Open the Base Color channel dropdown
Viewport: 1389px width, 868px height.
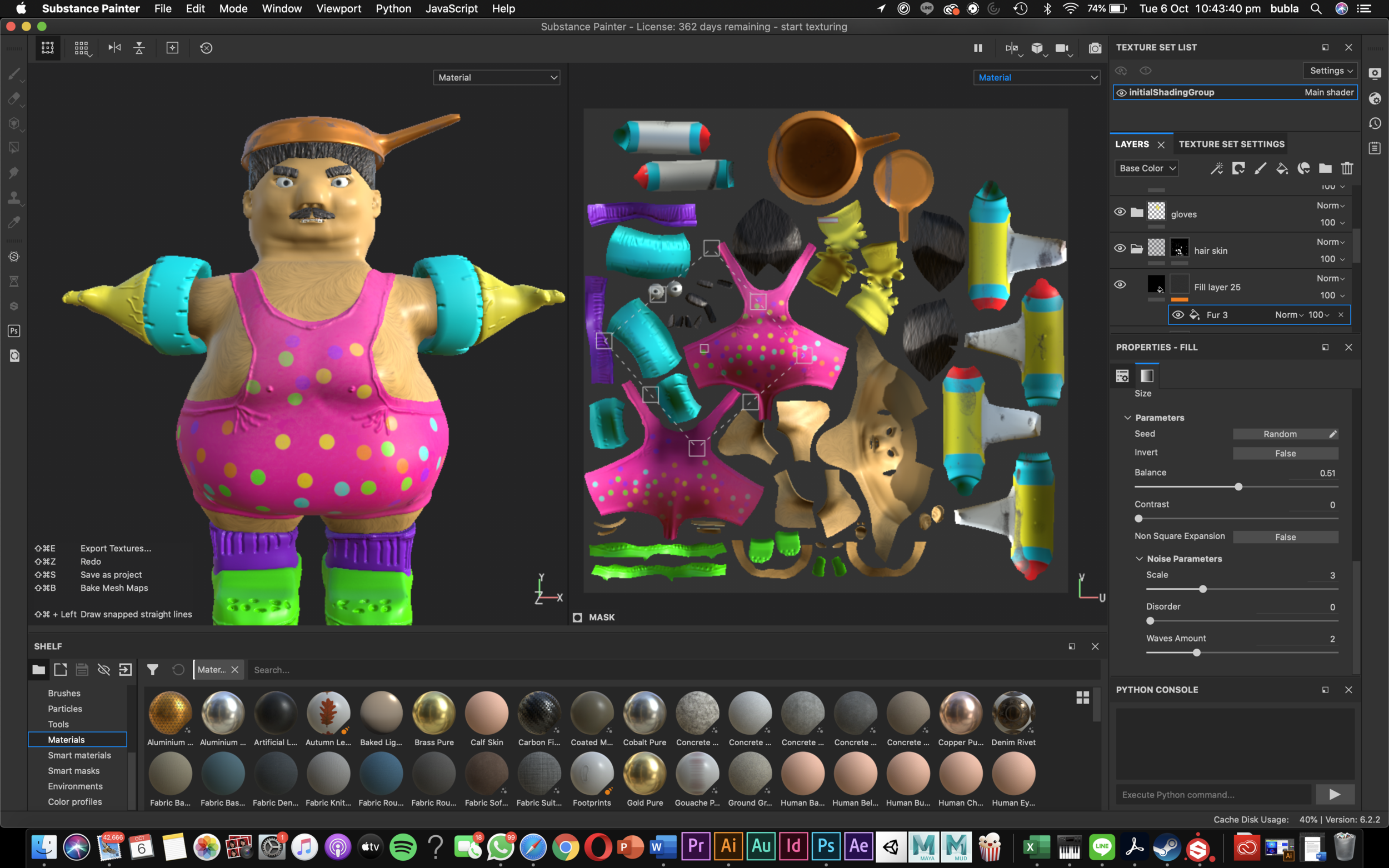[x=1147, y=168]
